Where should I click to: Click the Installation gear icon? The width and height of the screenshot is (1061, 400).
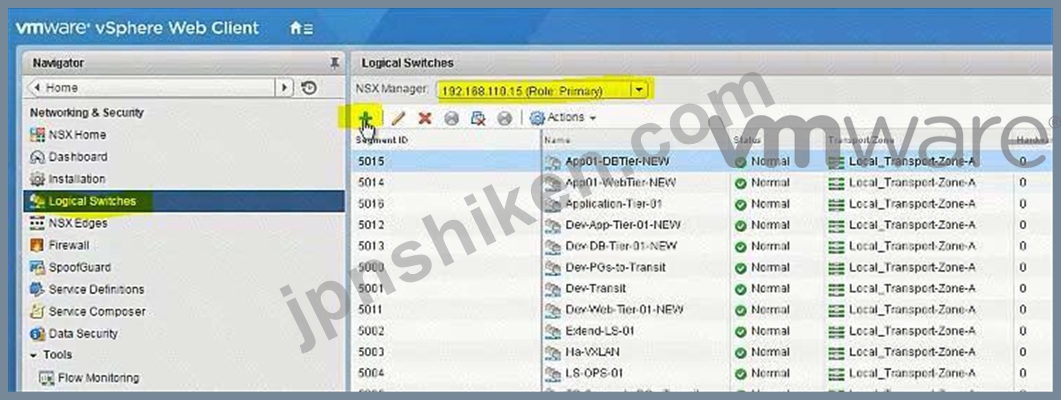click(38, 179)
